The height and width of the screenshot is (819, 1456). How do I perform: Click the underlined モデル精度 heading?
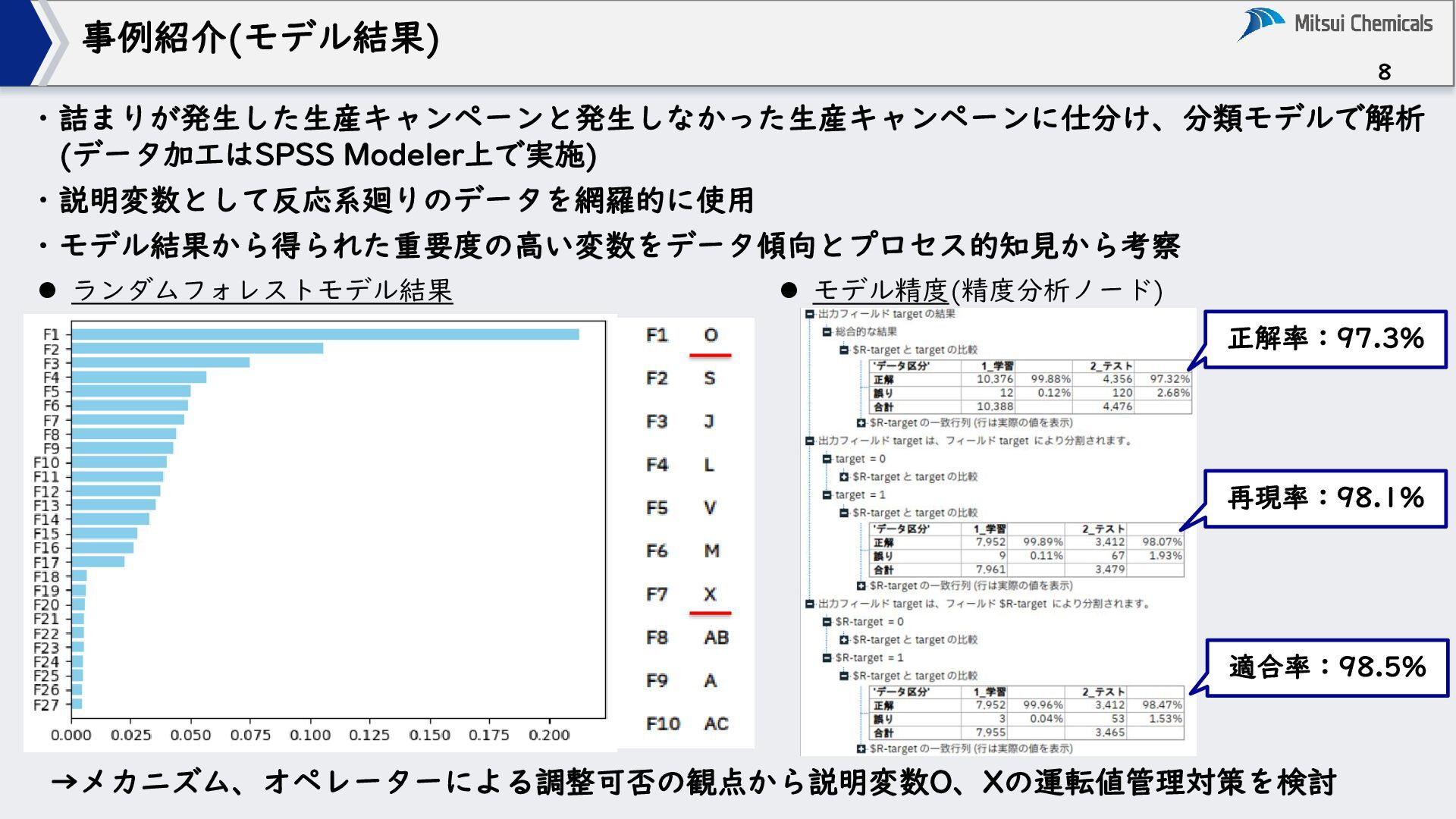coord(880,290)
